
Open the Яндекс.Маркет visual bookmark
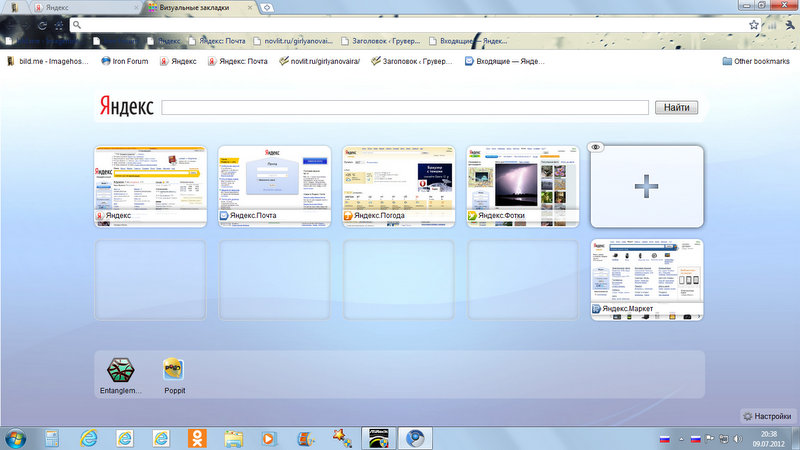(x=647, y=280)
